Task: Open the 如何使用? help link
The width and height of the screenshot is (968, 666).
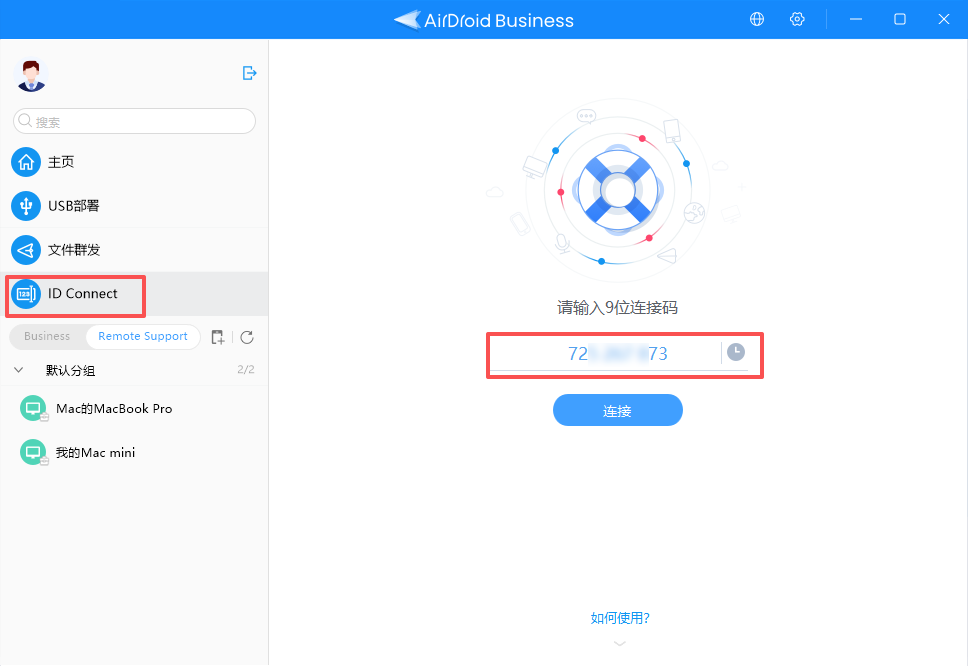Action: coord(620,618)
